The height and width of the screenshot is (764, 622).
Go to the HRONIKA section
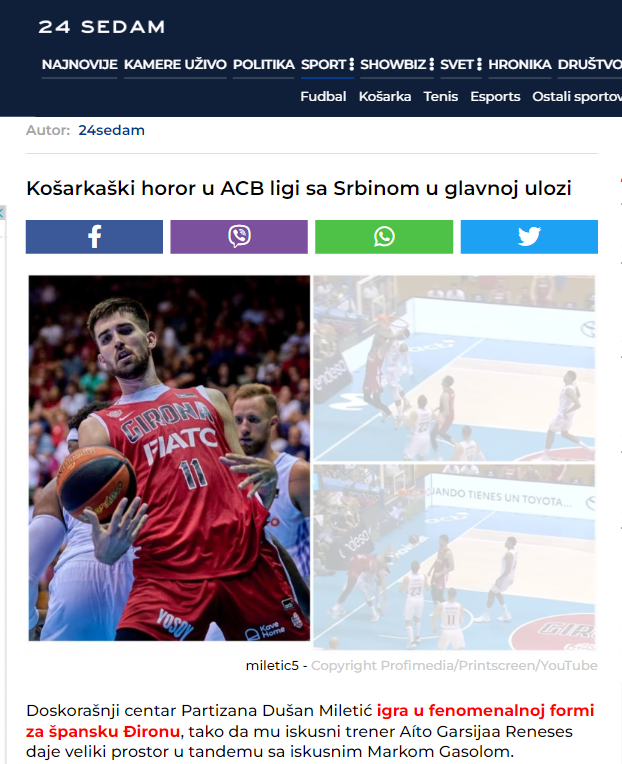[x=520, y=64]
